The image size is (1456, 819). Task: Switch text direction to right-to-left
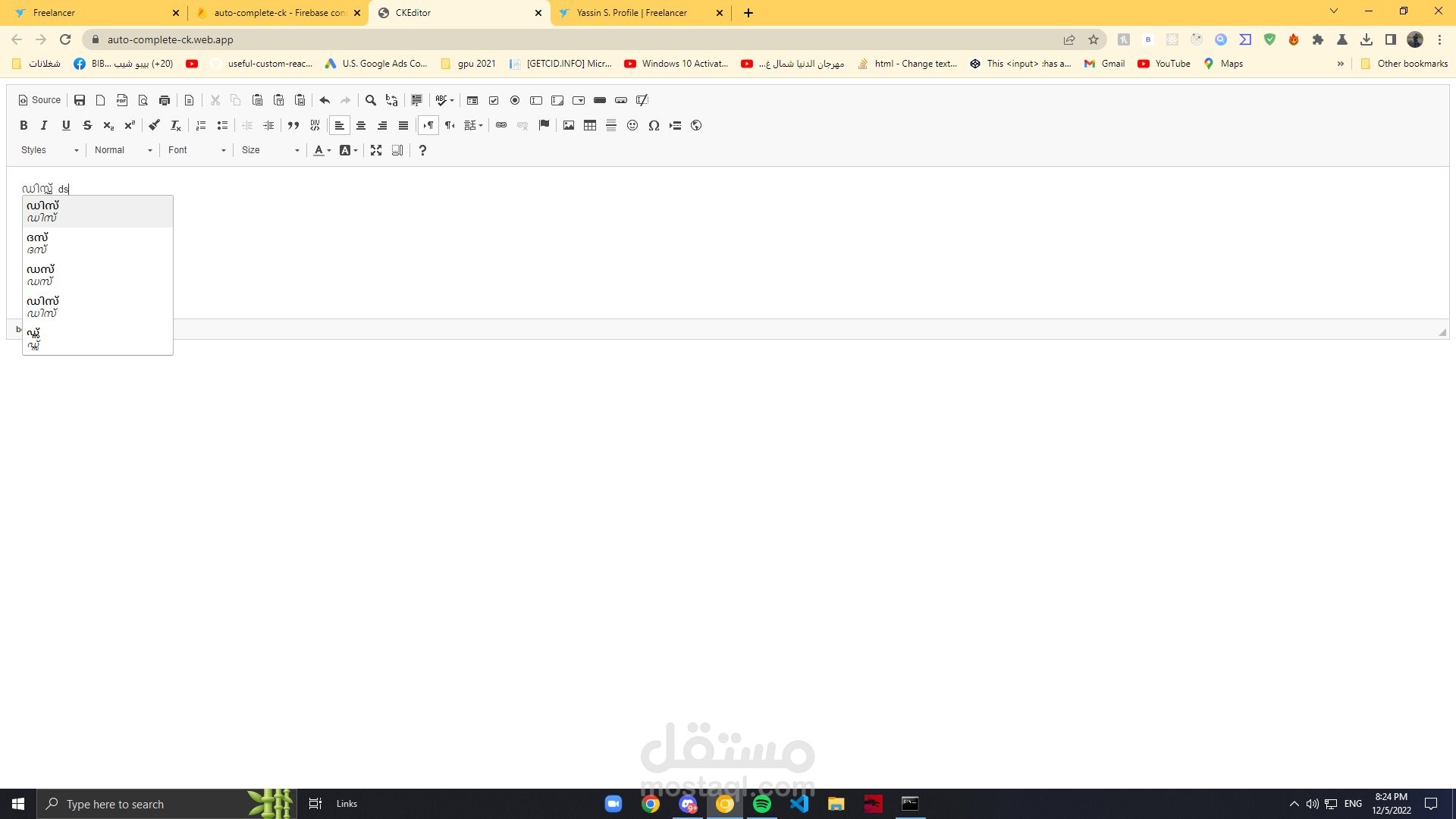450,125
